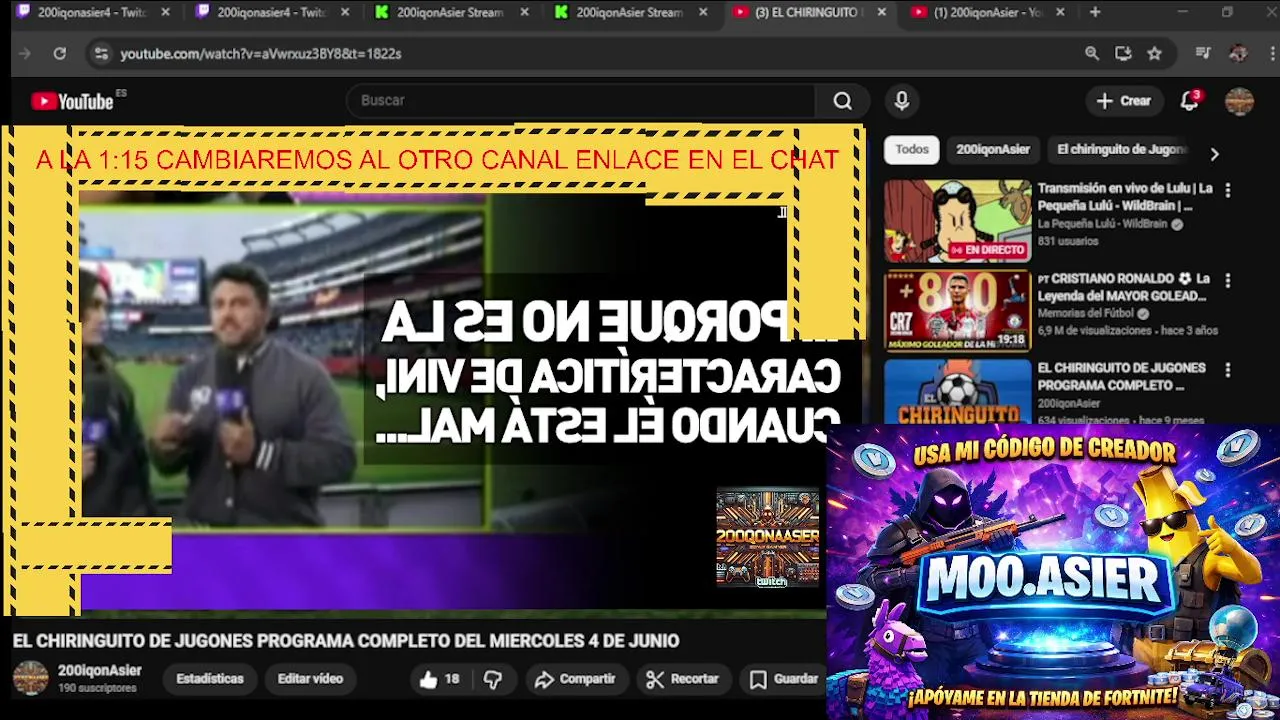1280x720 pixels.
Task: Switch to the (1) 200iqonAsier YouTube tab
Action: 985,13
